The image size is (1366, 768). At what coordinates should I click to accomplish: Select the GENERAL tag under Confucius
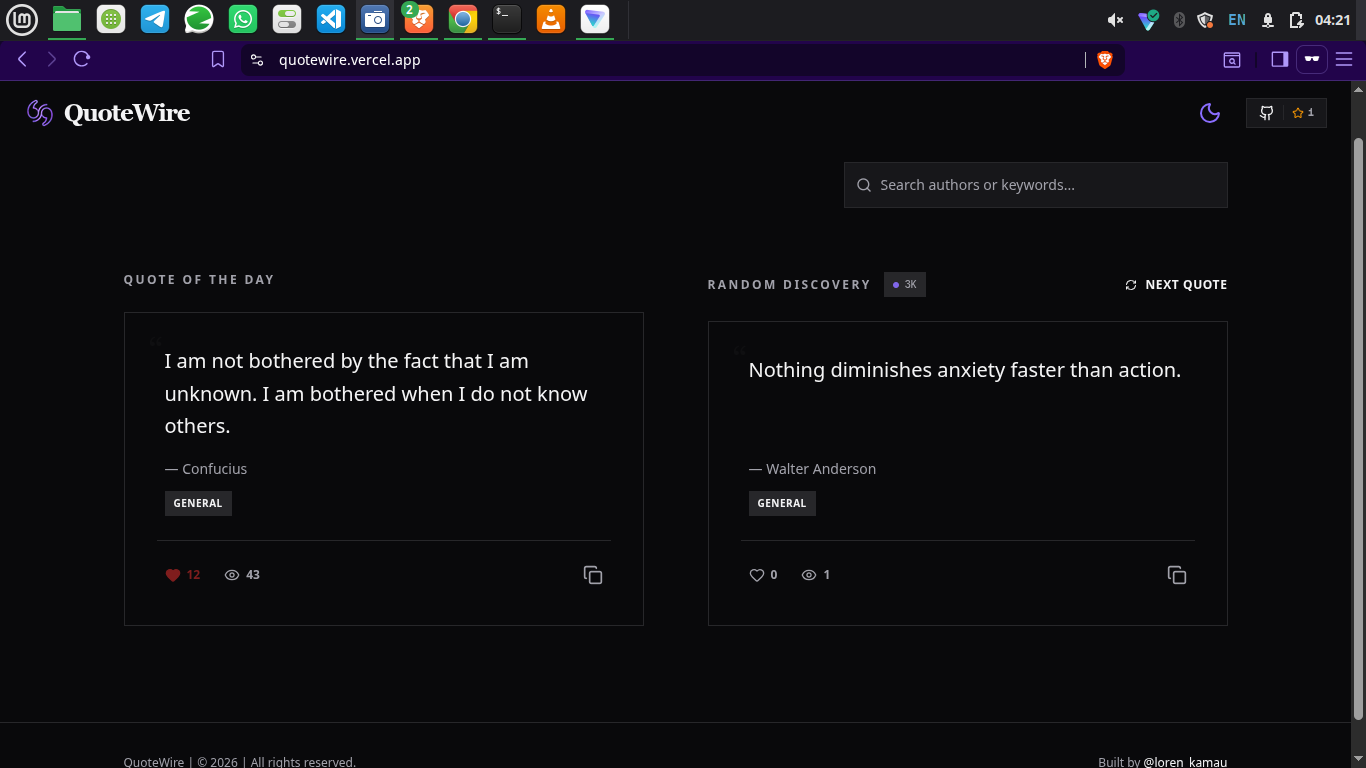(198, 503)
